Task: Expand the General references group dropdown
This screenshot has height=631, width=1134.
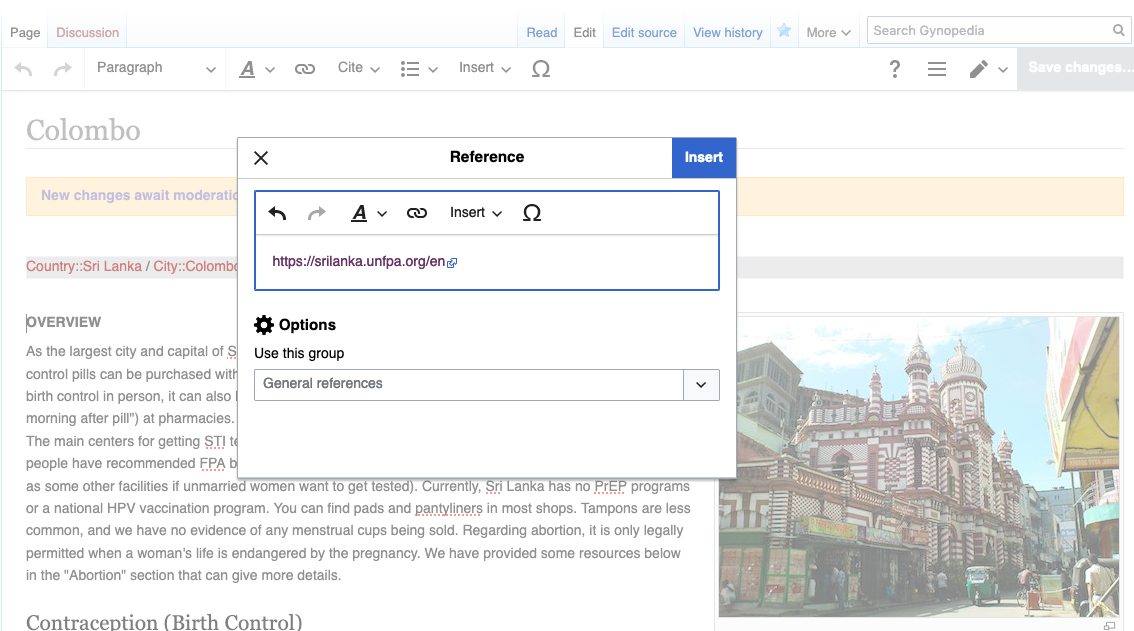Action: click(700, 384)
